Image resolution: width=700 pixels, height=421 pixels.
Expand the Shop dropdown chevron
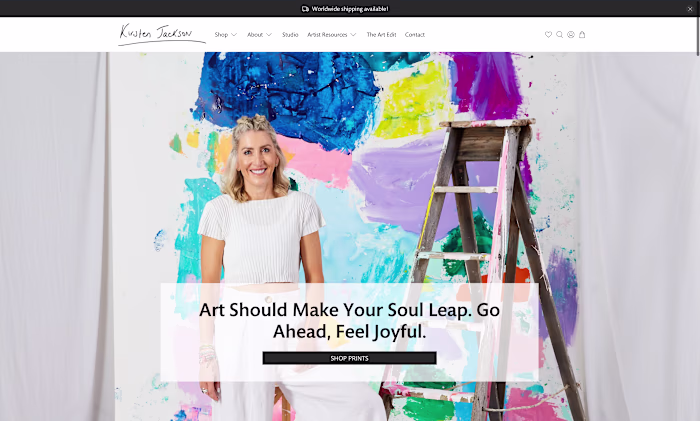pos(234,34)
